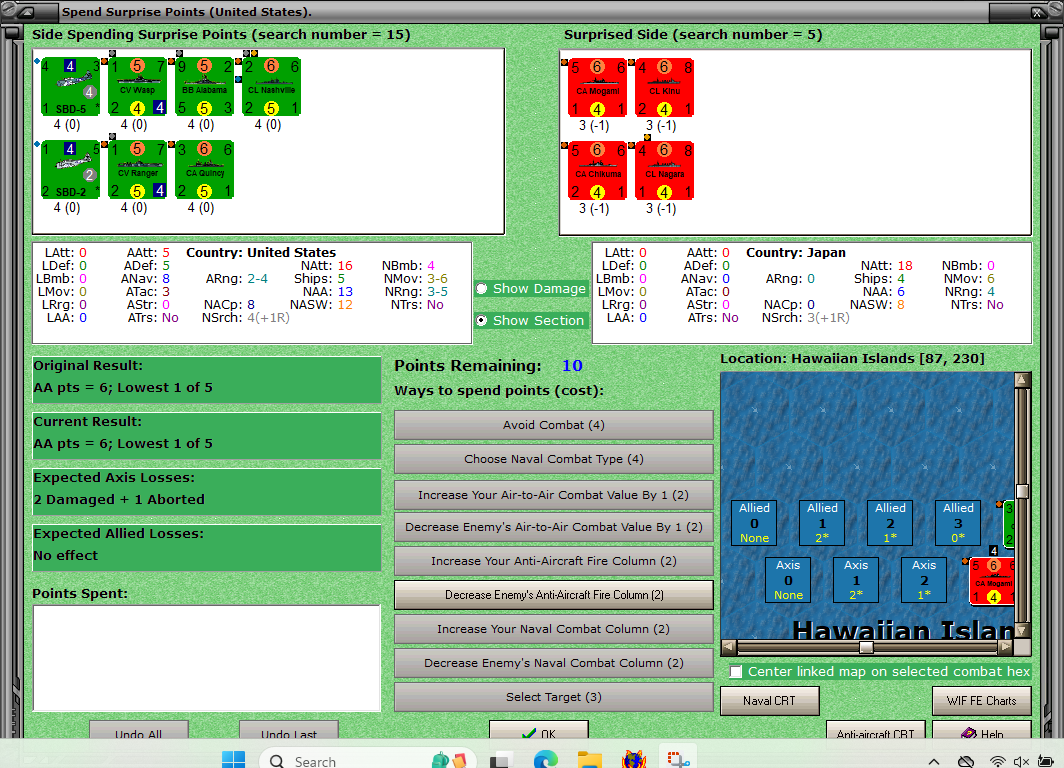The height and width of the screenshot is (768, 1064).
Task: Click the Allied 2 sea box on map
Action: point(890,523)
